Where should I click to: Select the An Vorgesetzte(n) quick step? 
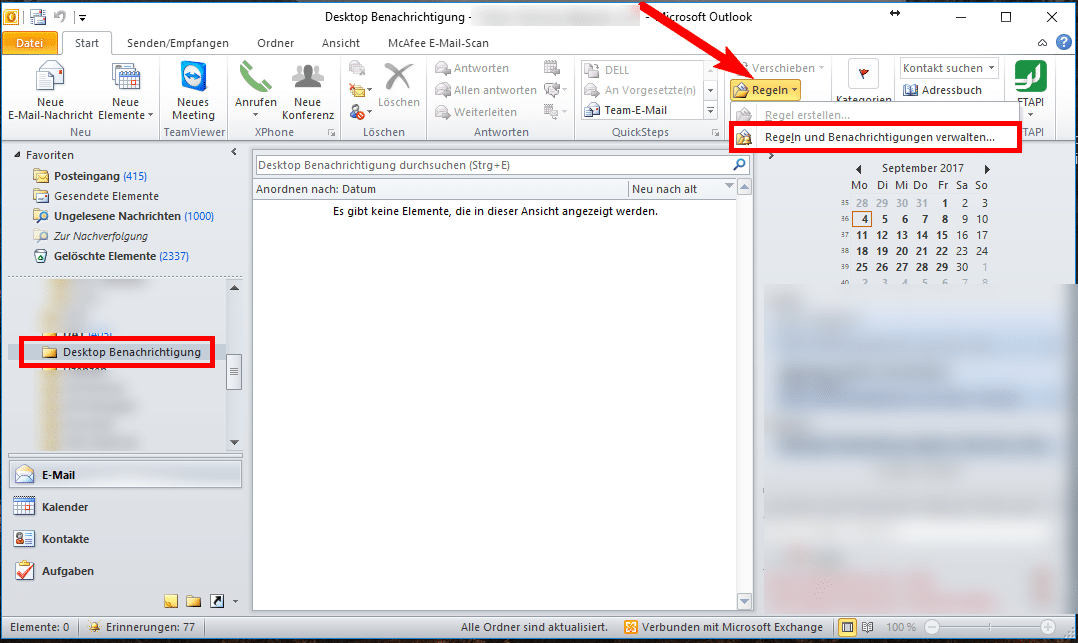pos(642,90)
